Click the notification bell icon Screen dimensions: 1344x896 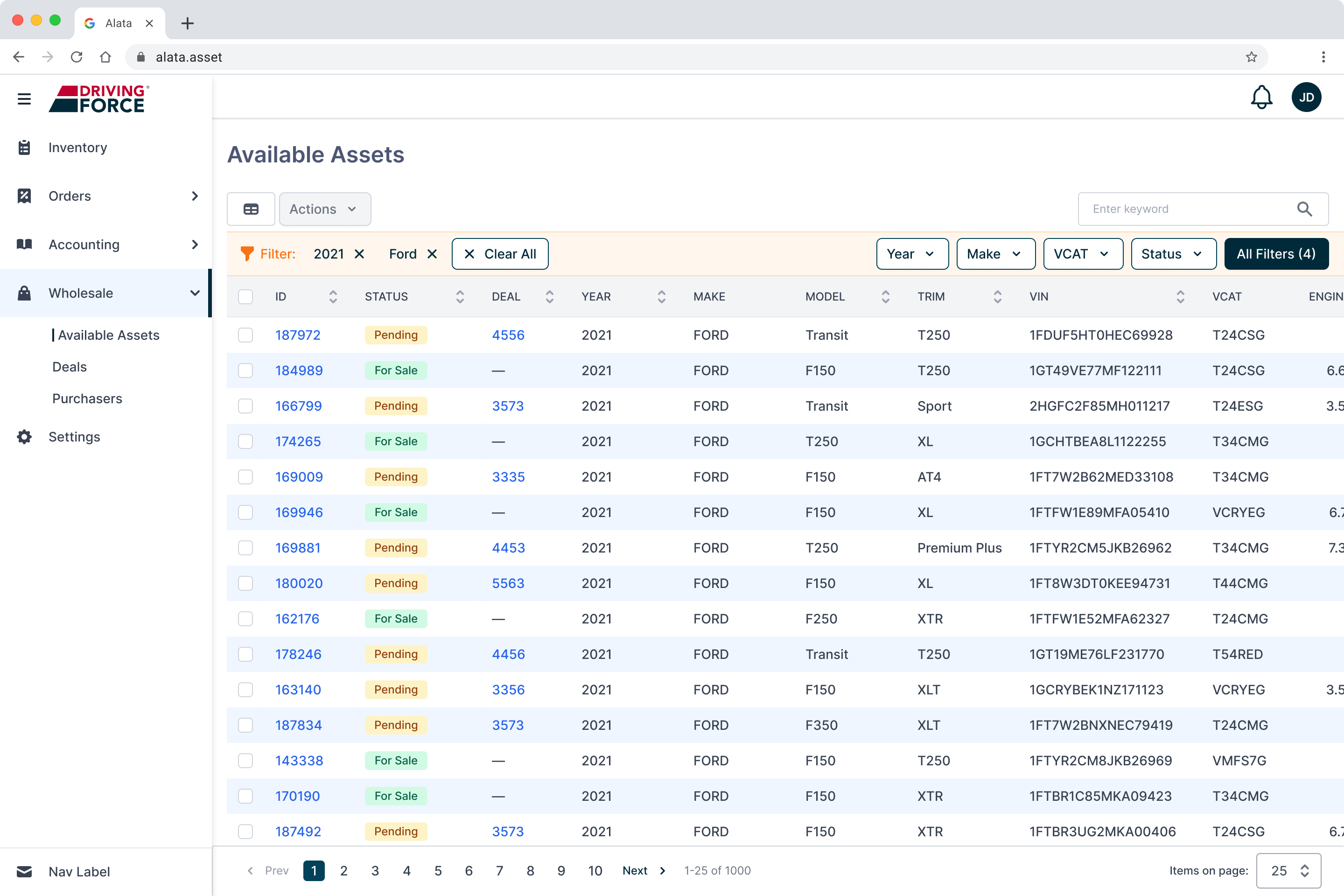point(1261,97)
